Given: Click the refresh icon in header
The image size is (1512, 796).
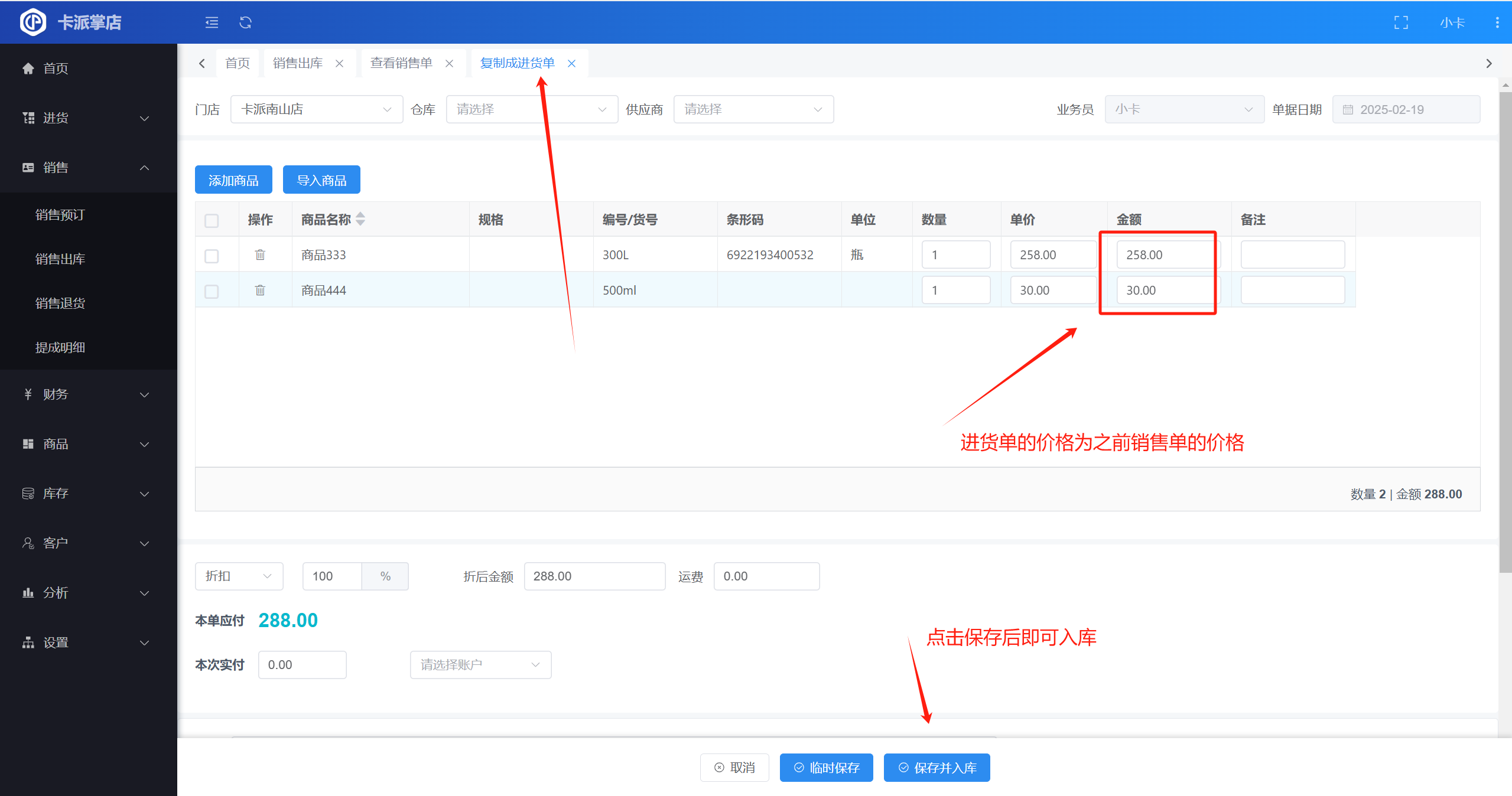Looking at the screenshot, I should tap(245, 22).
